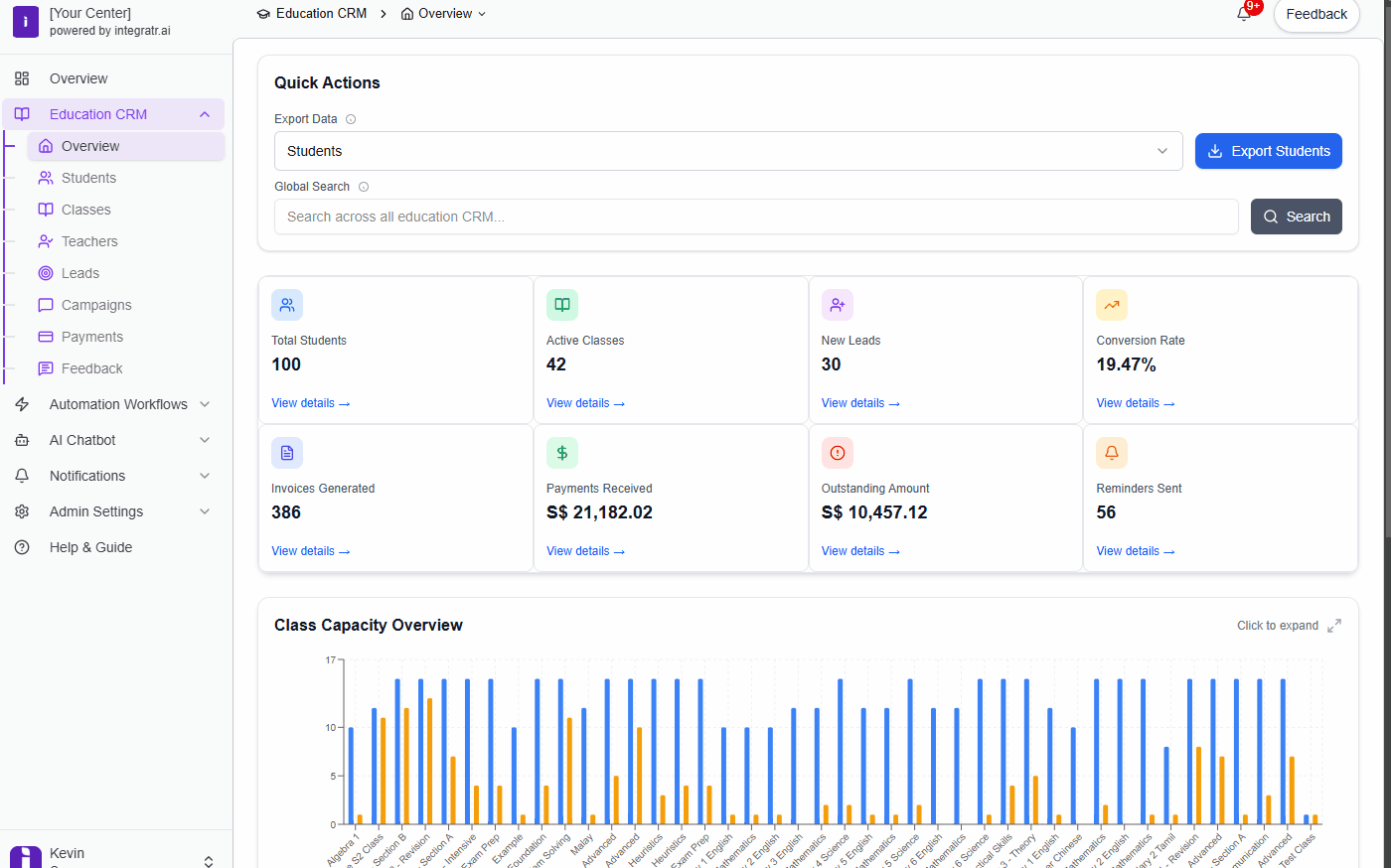Open the Leads section via its target icon

pyautogui.click(x=46, y=272)
